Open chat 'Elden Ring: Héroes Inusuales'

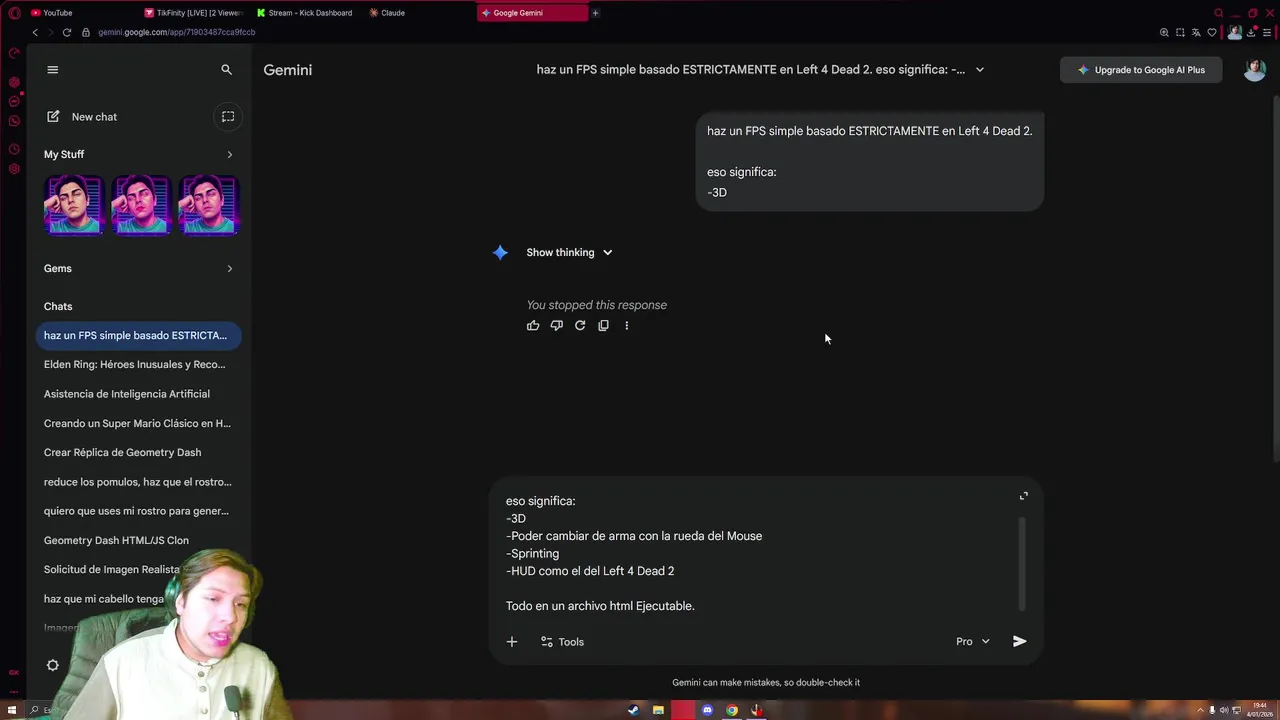point(135,365)
